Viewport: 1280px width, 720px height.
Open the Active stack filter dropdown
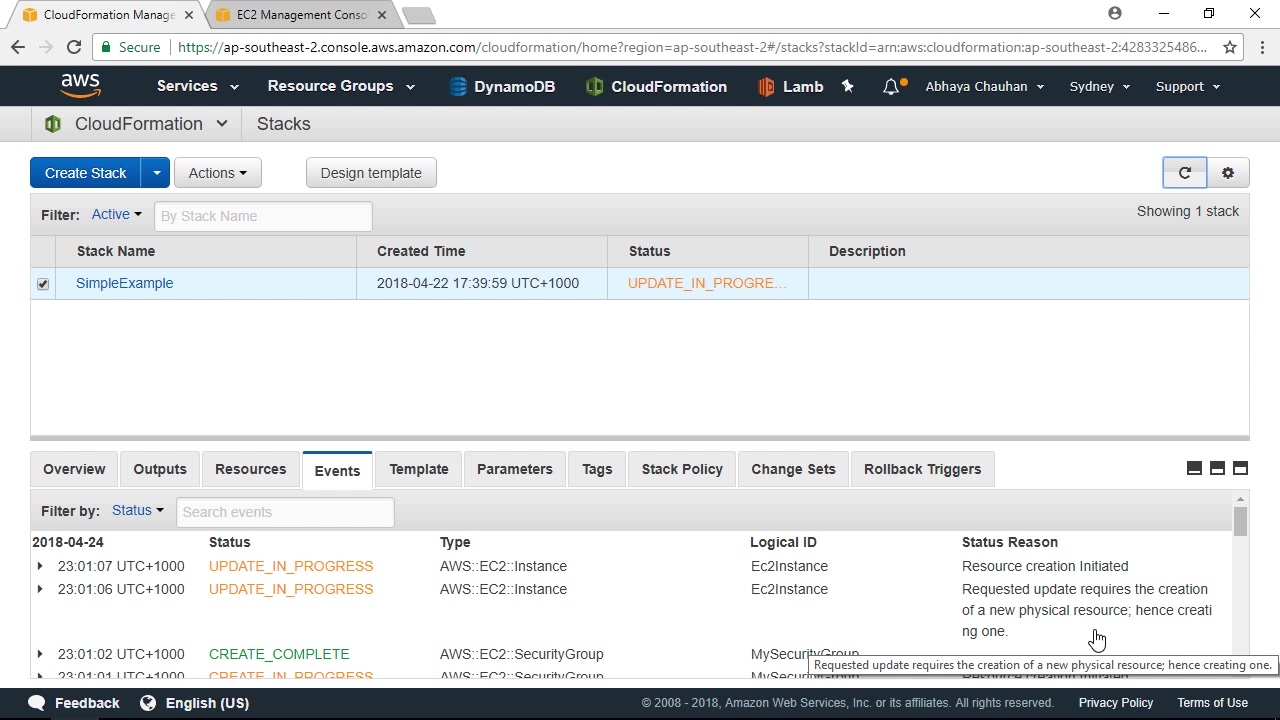117,214
